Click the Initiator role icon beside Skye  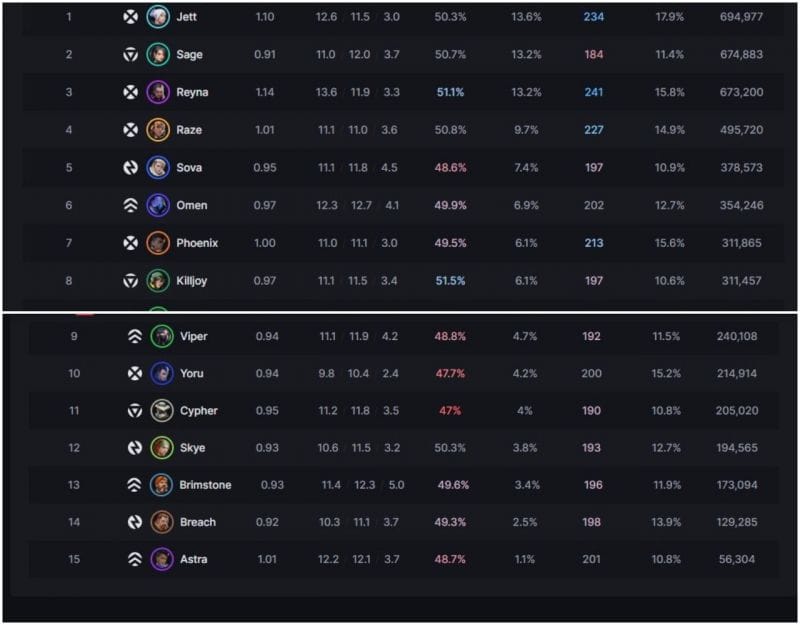[134, 448]
